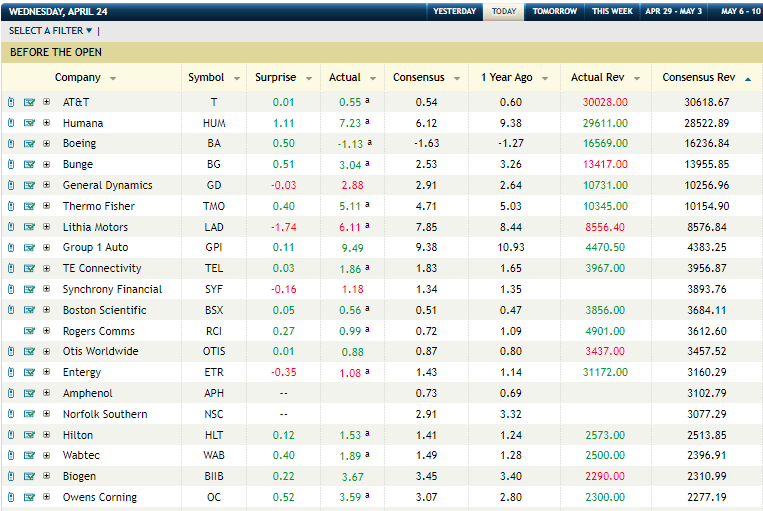Expand the Owens Corning row details

coord(47,497)
